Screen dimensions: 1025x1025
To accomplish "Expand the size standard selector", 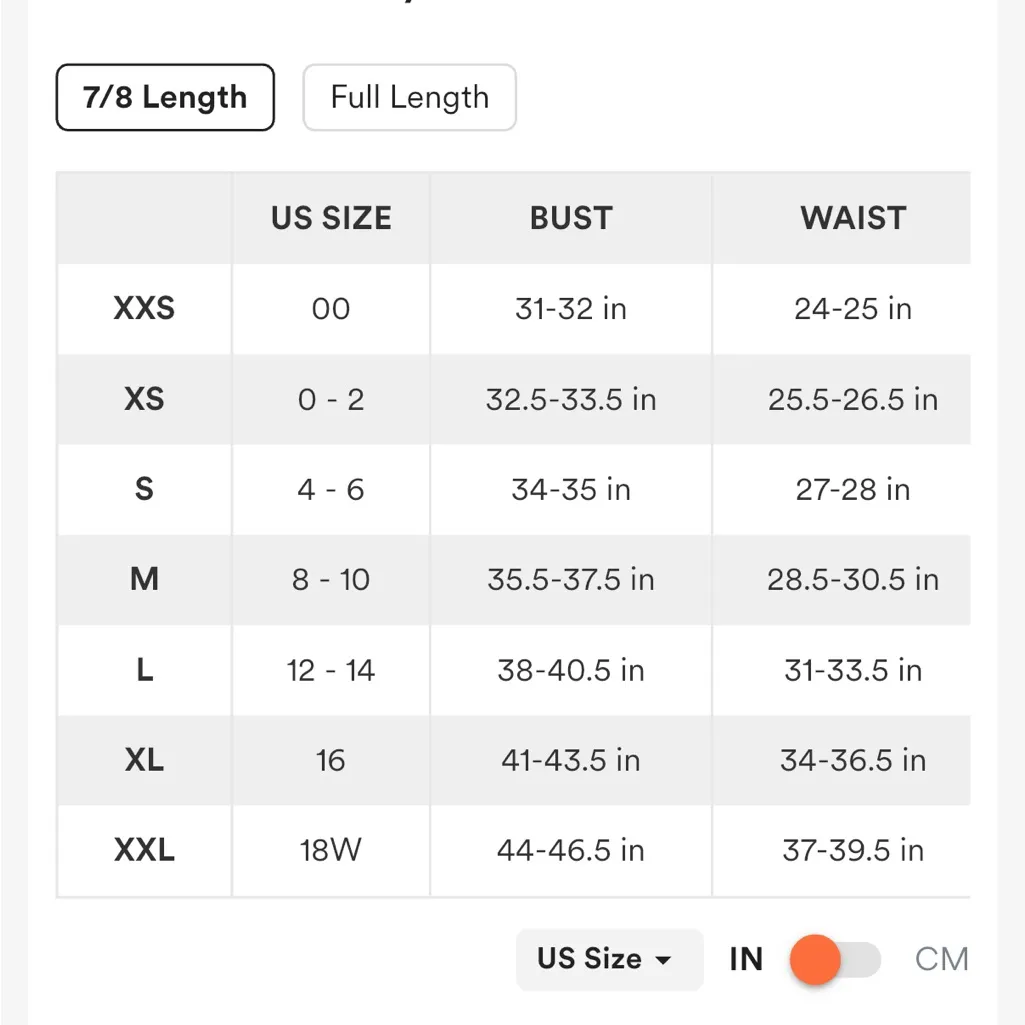I will [608, 959].
